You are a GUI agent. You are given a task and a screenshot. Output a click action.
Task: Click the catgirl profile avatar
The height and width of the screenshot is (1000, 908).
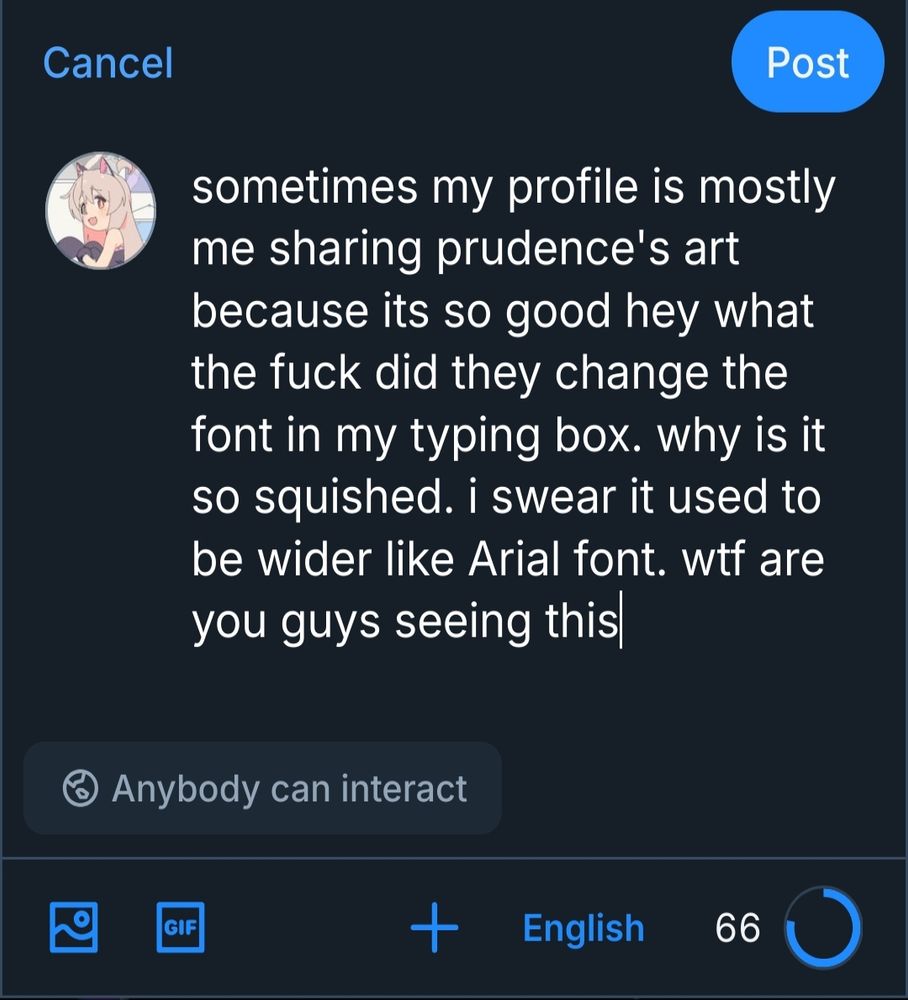coord(100,210)
